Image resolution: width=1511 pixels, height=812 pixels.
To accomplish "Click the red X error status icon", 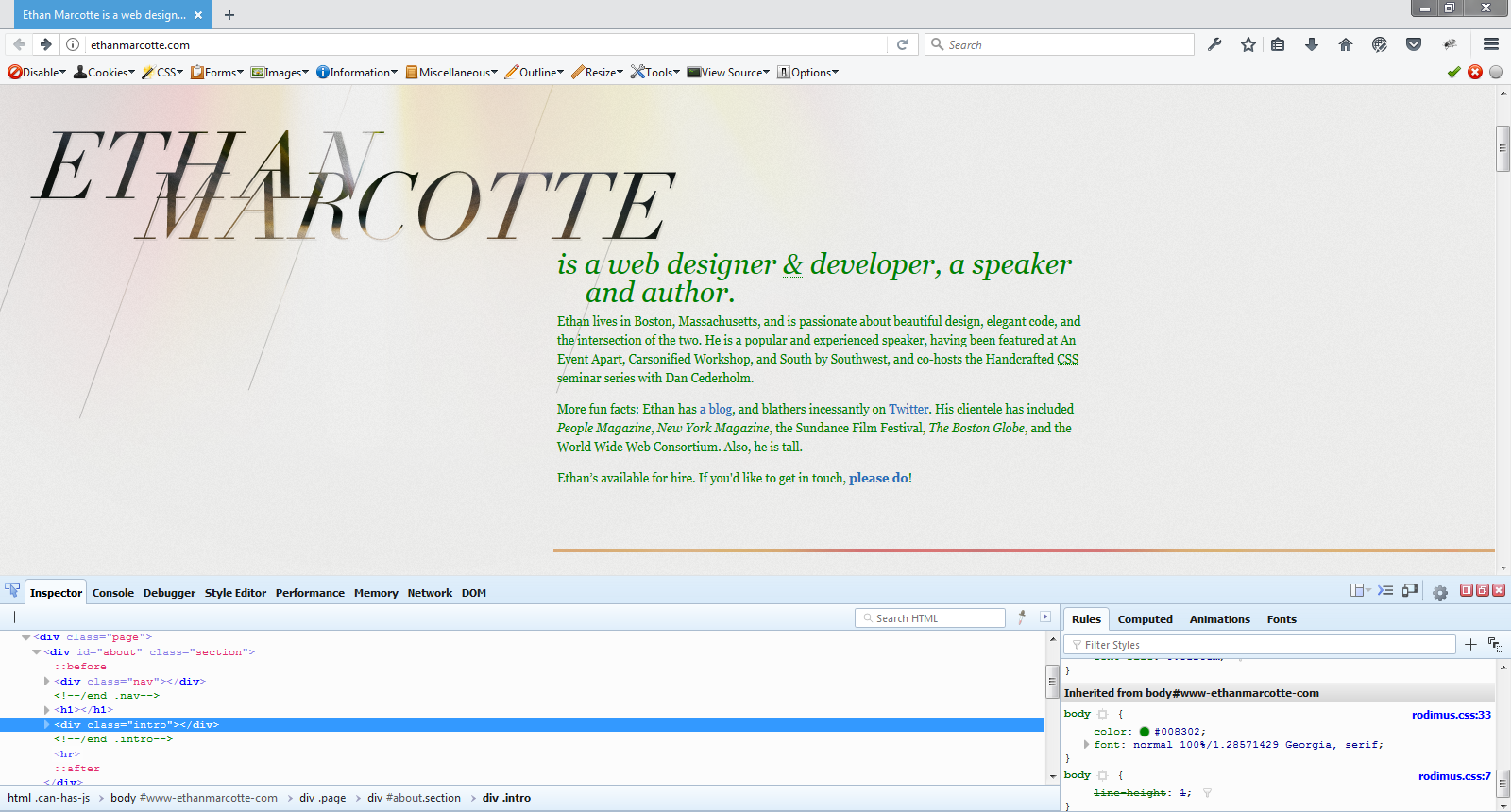I will click(x=1475, y=72).
